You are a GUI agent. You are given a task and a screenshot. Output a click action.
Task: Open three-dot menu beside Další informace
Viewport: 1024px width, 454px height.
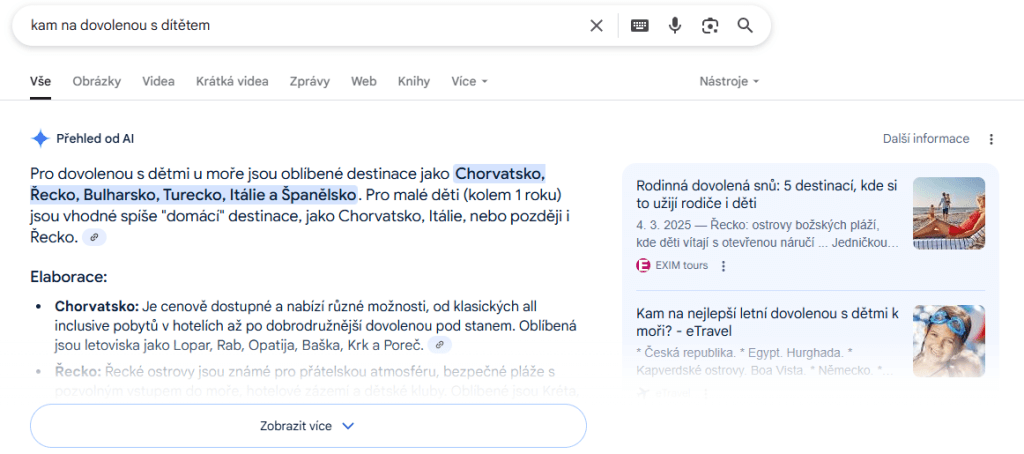tap(991, 139)
